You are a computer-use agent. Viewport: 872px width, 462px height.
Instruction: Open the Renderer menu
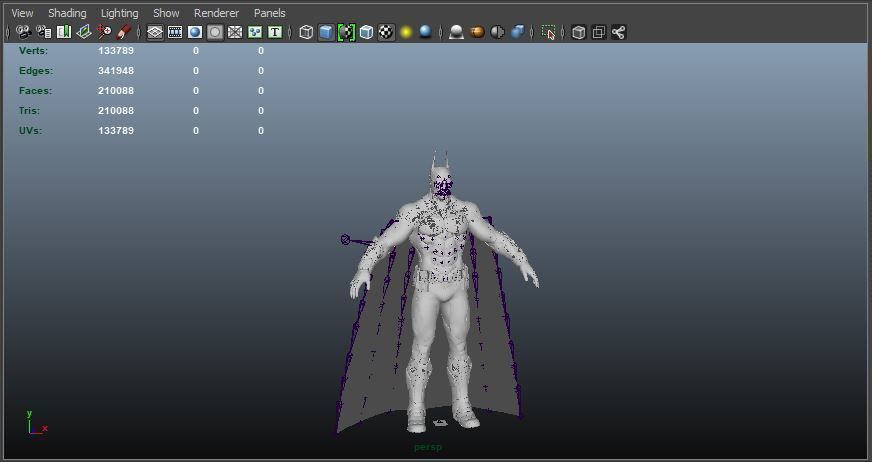(216, 13)
